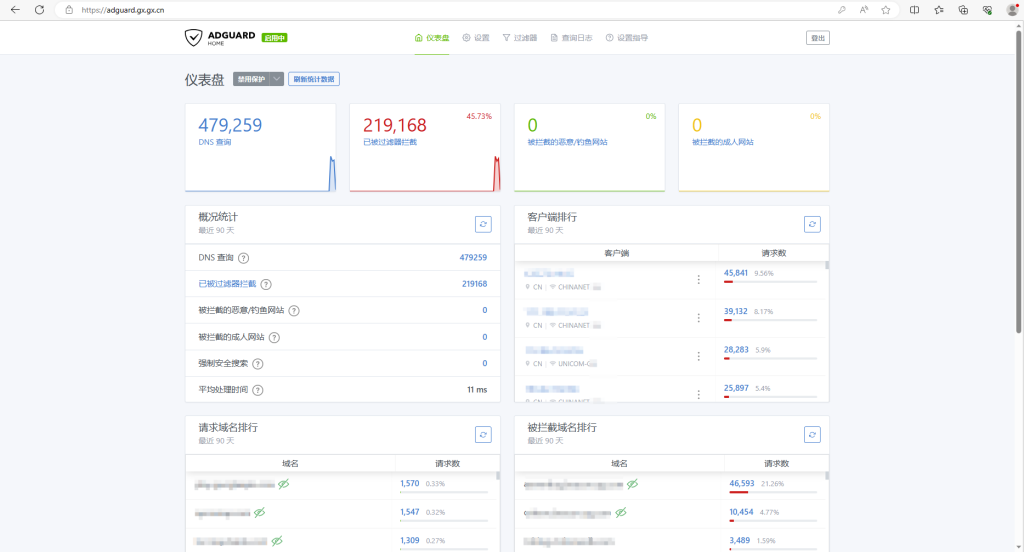
Task: Toggle the eye icon for the 1,547-request domain
Action: [260, 512]
